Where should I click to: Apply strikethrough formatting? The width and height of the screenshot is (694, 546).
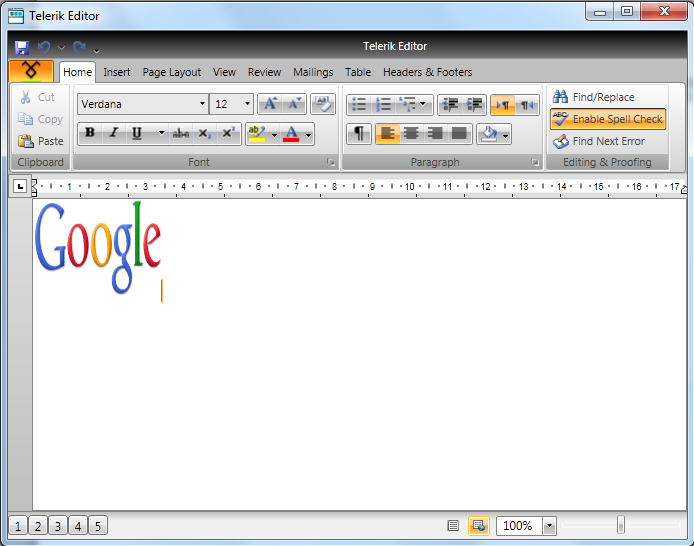(x=181, y=134)
